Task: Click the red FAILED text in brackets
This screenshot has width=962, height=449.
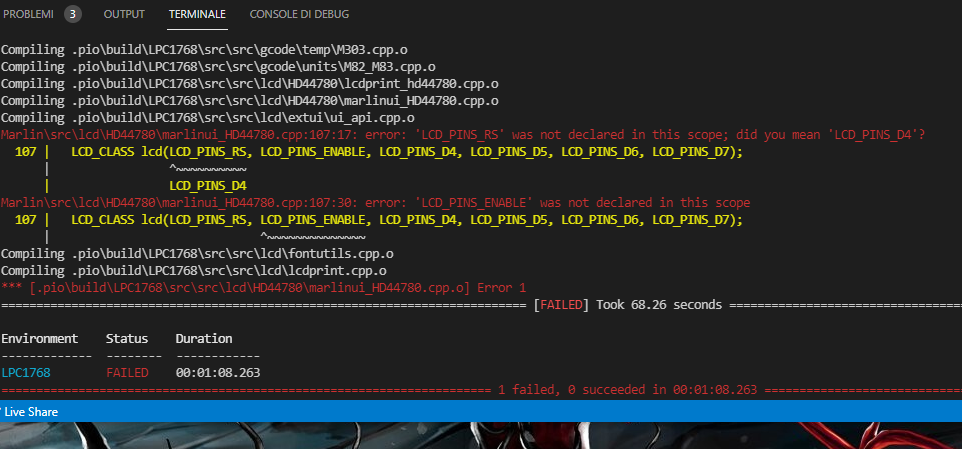Action: point(561,305)
